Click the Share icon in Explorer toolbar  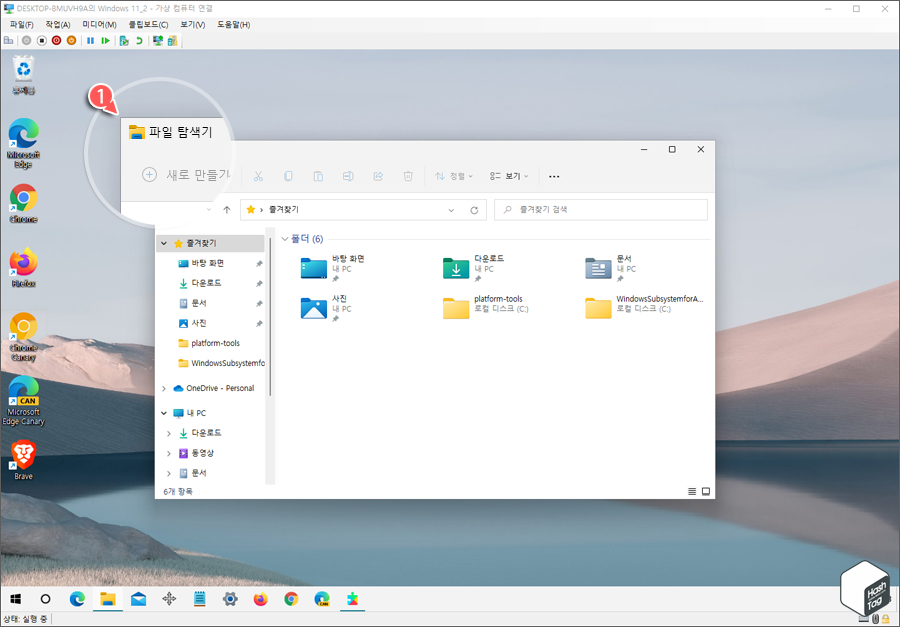[378, 176]
